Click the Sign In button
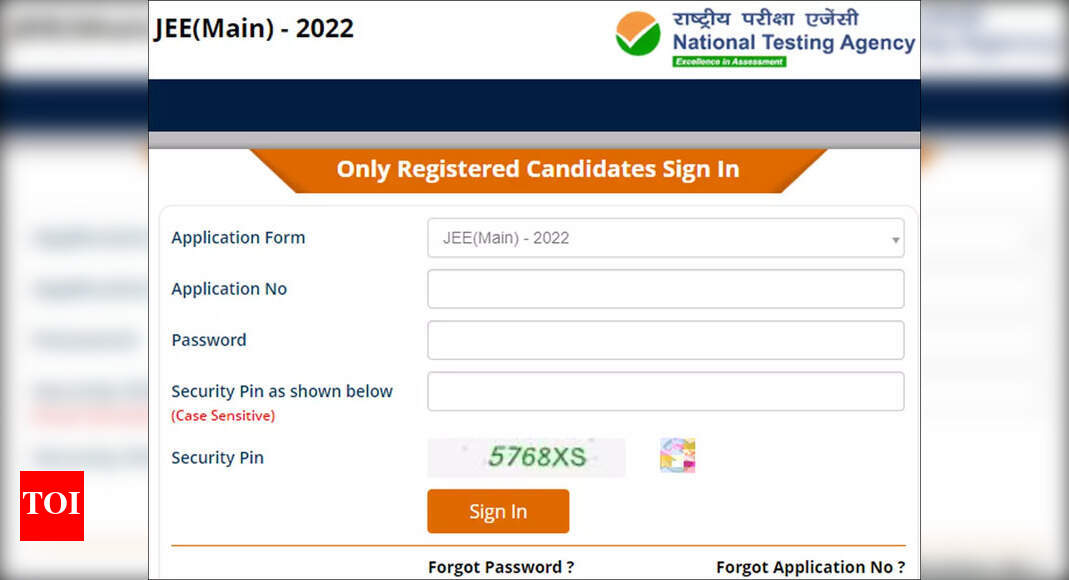The height and width of the screenshot is (580, 1069). point(497,511)
